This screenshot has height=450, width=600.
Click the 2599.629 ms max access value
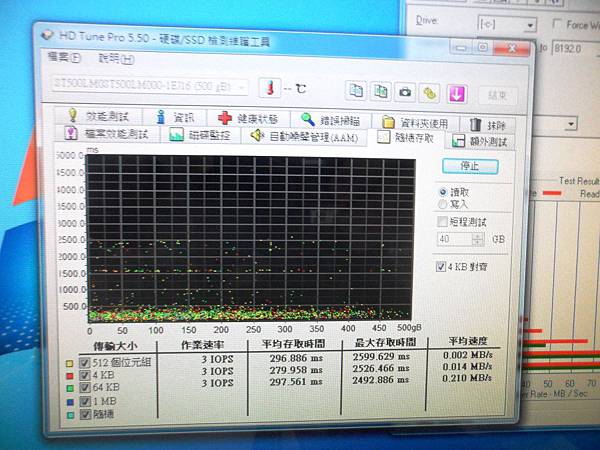coord(381,357)
